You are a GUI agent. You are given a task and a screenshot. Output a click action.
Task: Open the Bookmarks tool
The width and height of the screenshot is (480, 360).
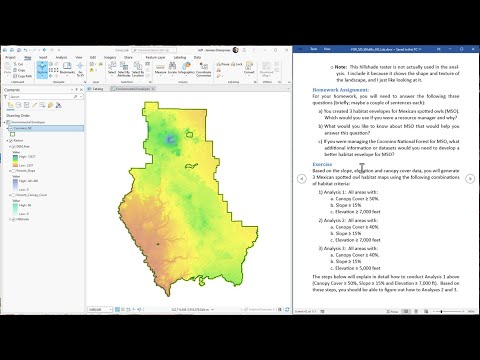[67, 68]
